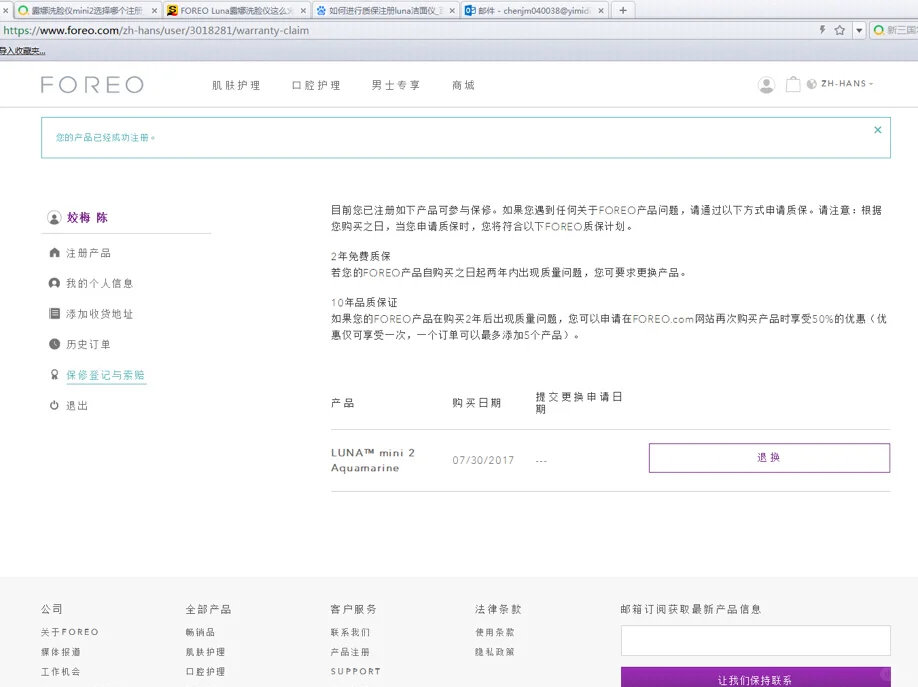Open 我的个人信息 in the sidebar
Screen dimensions: 918x687
click(99, 284)
